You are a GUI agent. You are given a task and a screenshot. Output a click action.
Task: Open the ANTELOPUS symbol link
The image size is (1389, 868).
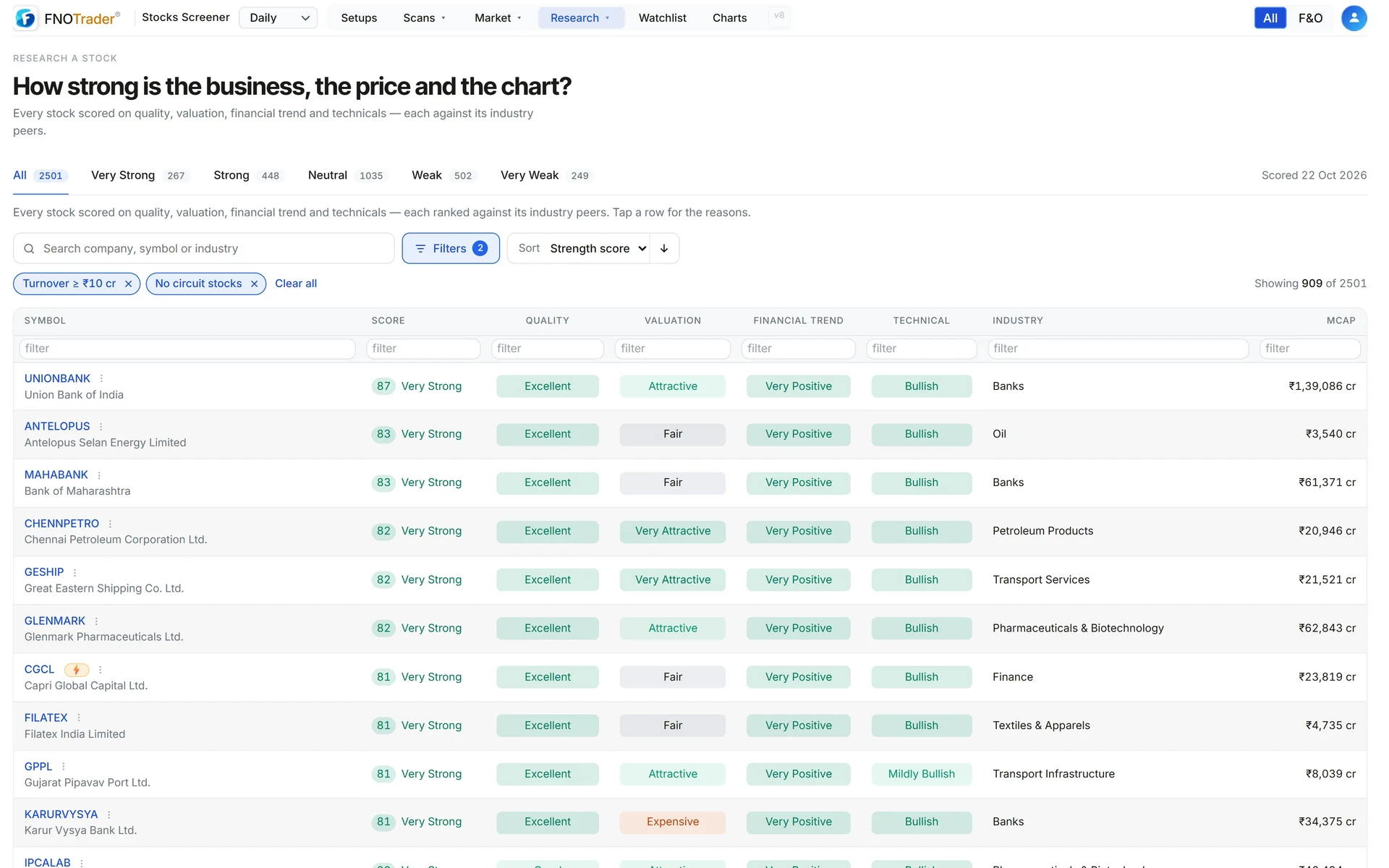point(57,427)
